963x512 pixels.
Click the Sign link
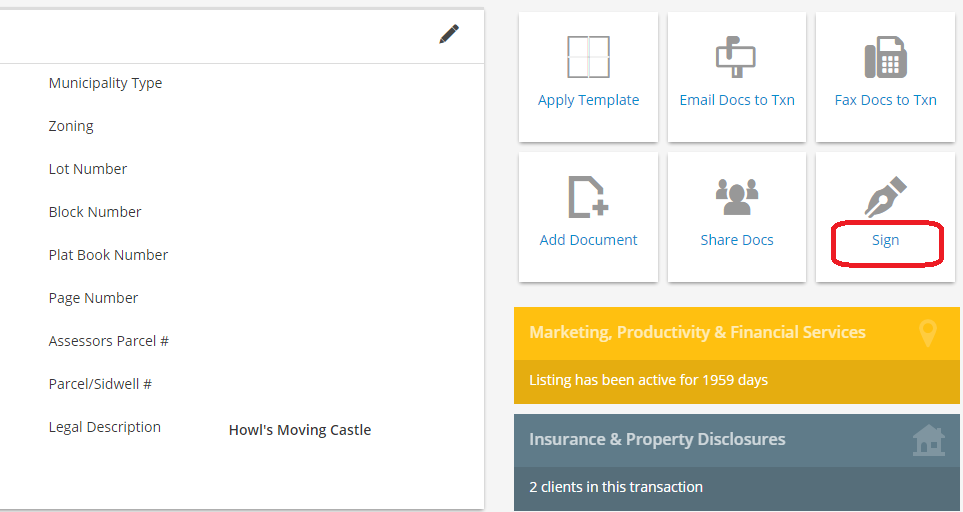pos(886,240)
